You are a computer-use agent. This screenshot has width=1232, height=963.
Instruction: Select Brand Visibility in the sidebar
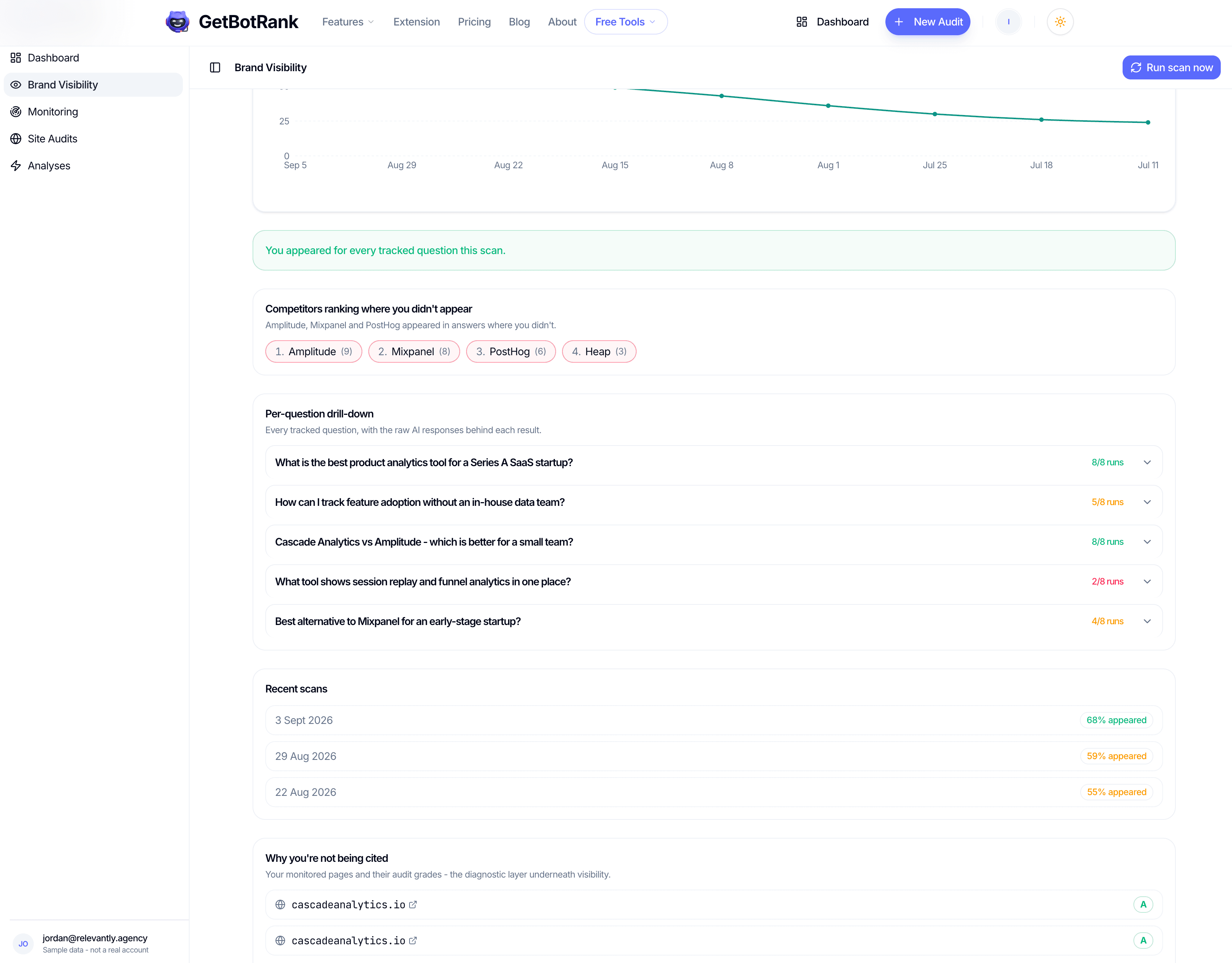pos(93,85)
